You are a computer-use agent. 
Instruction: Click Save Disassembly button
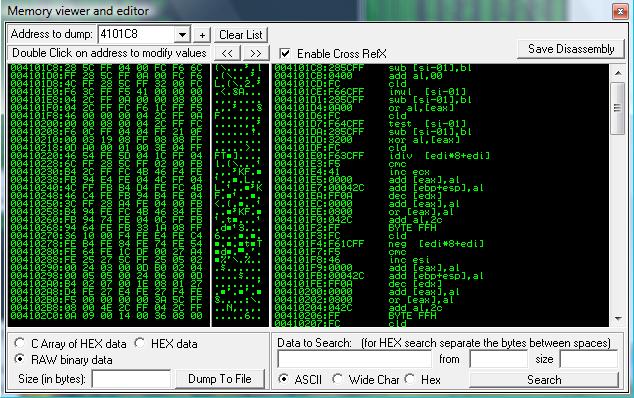point(571,49)
